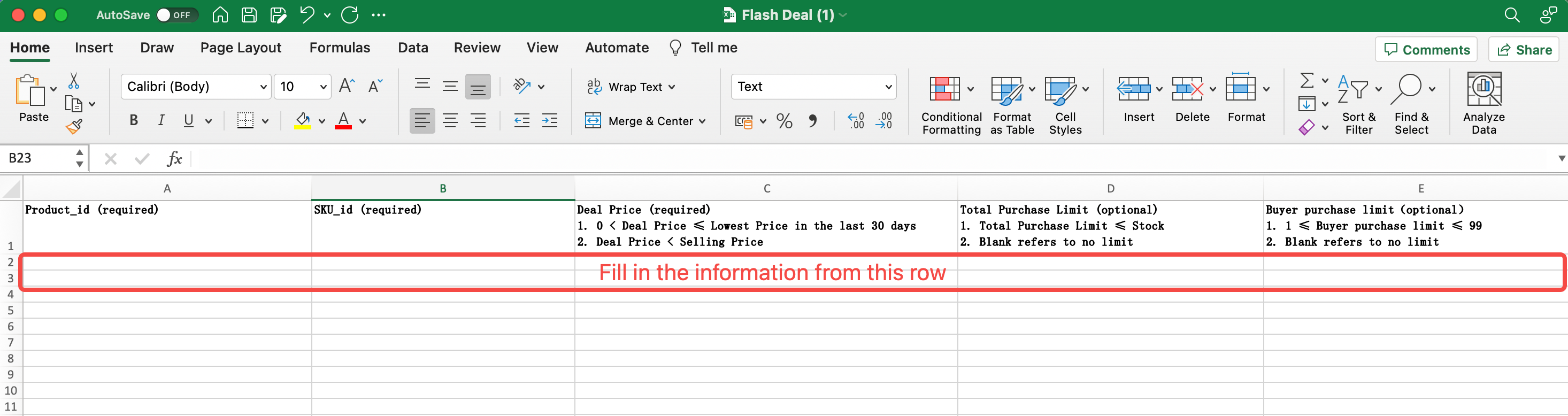Open the font name dropdown

click(263, 87)
